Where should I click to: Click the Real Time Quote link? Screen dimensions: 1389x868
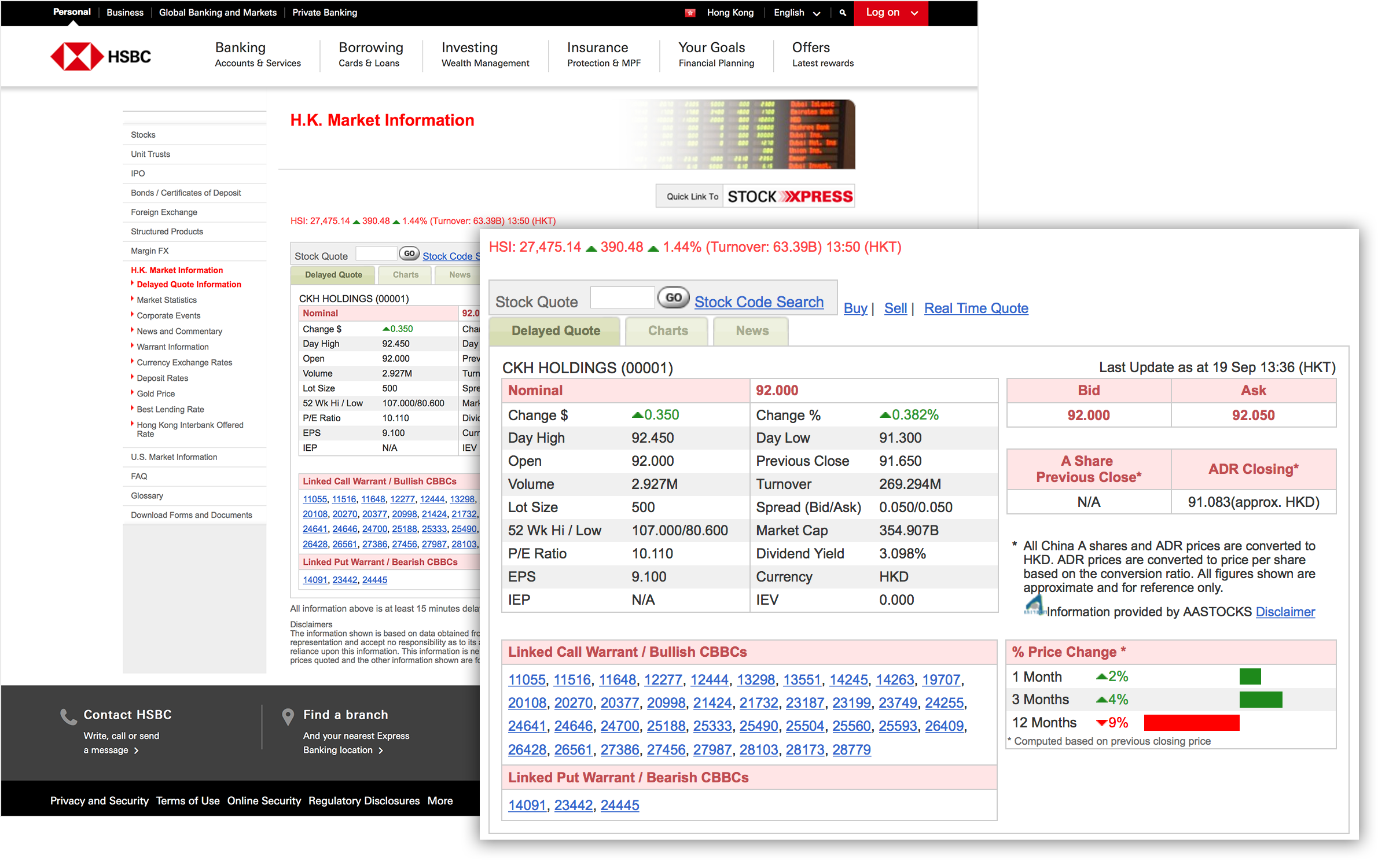pos(976,308)
